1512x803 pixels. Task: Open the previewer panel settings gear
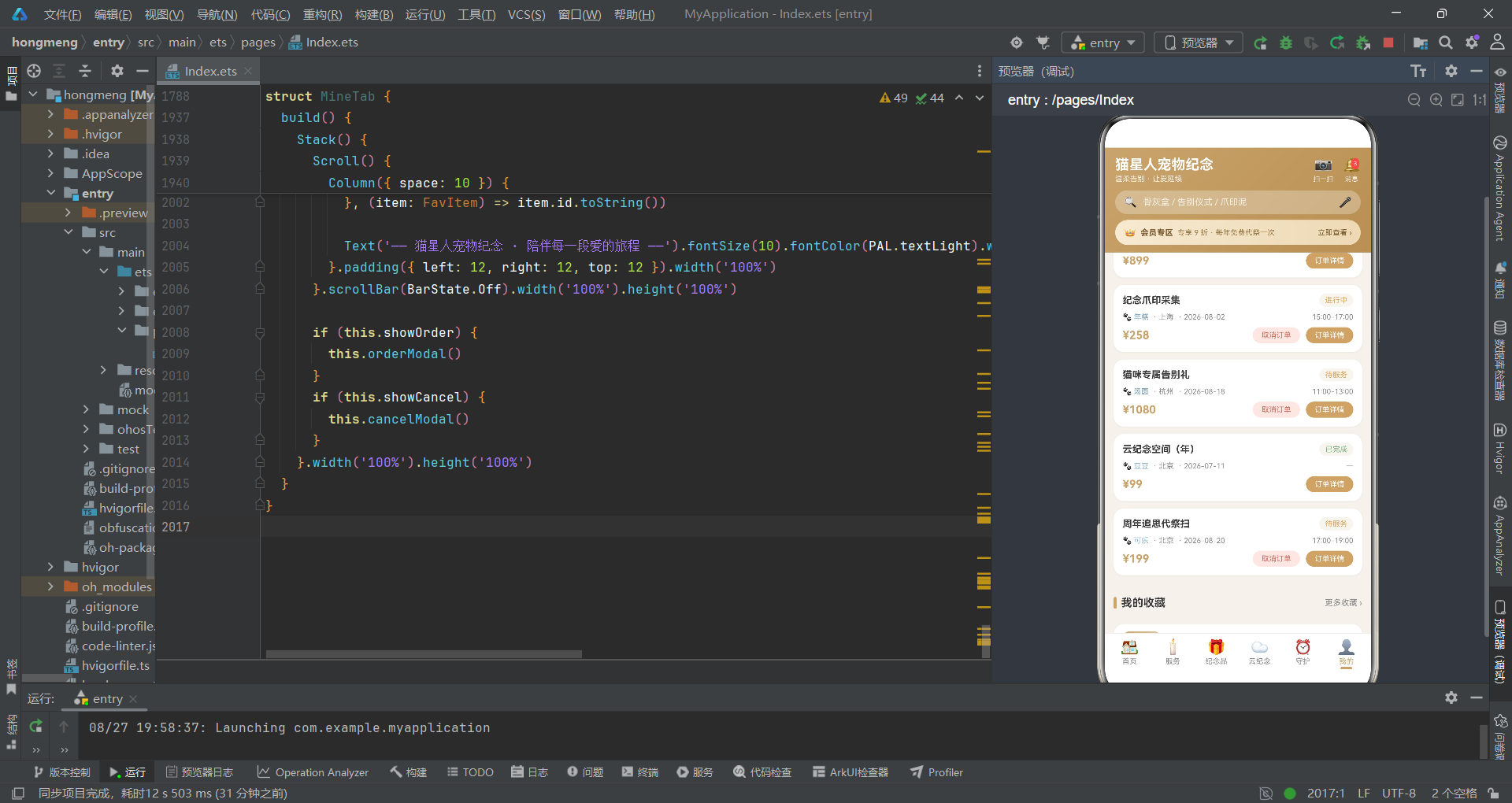pyautogui.click(x=1451, y=71)
